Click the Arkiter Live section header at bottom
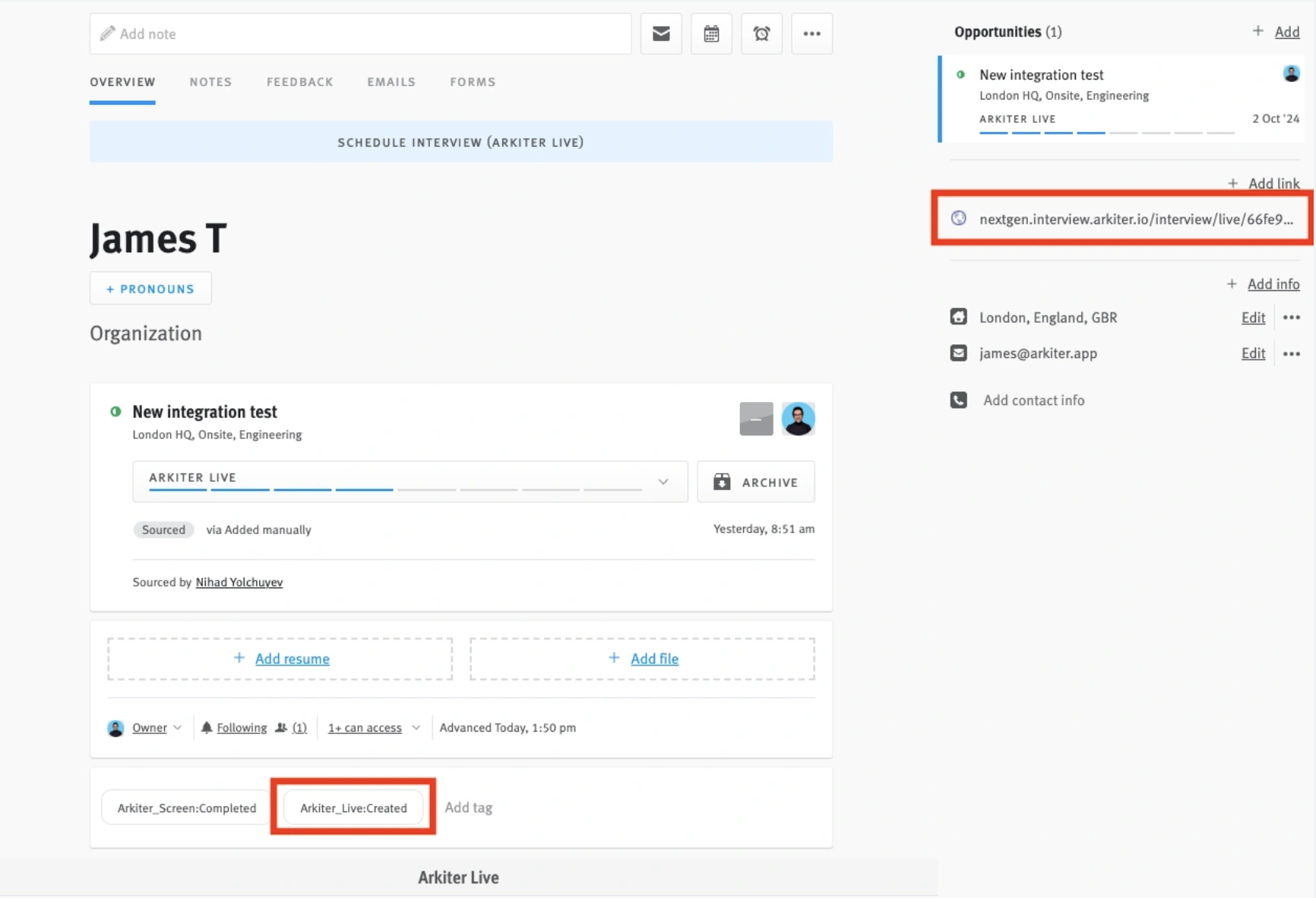1316x898 pixels. (458, 877)
